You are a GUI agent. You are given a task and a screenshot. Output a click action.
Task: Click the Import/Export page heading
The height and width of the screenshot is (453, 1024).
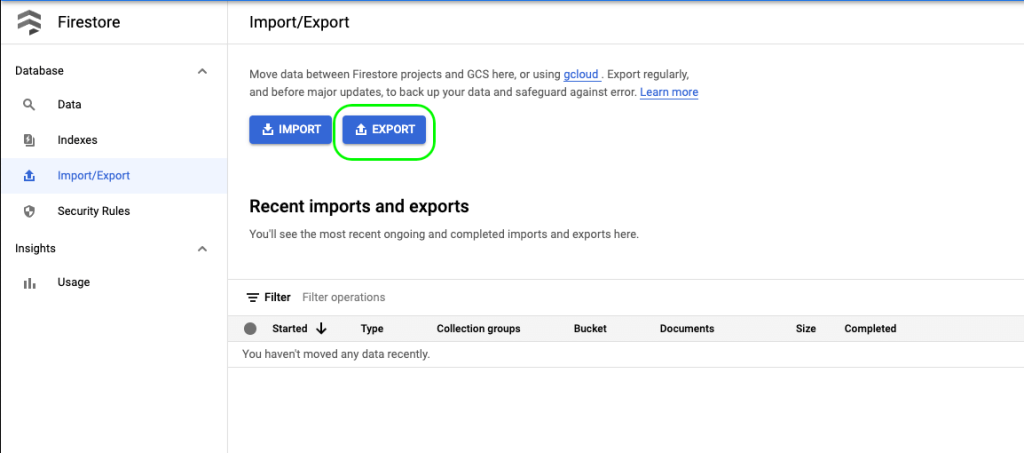[299, 23]
